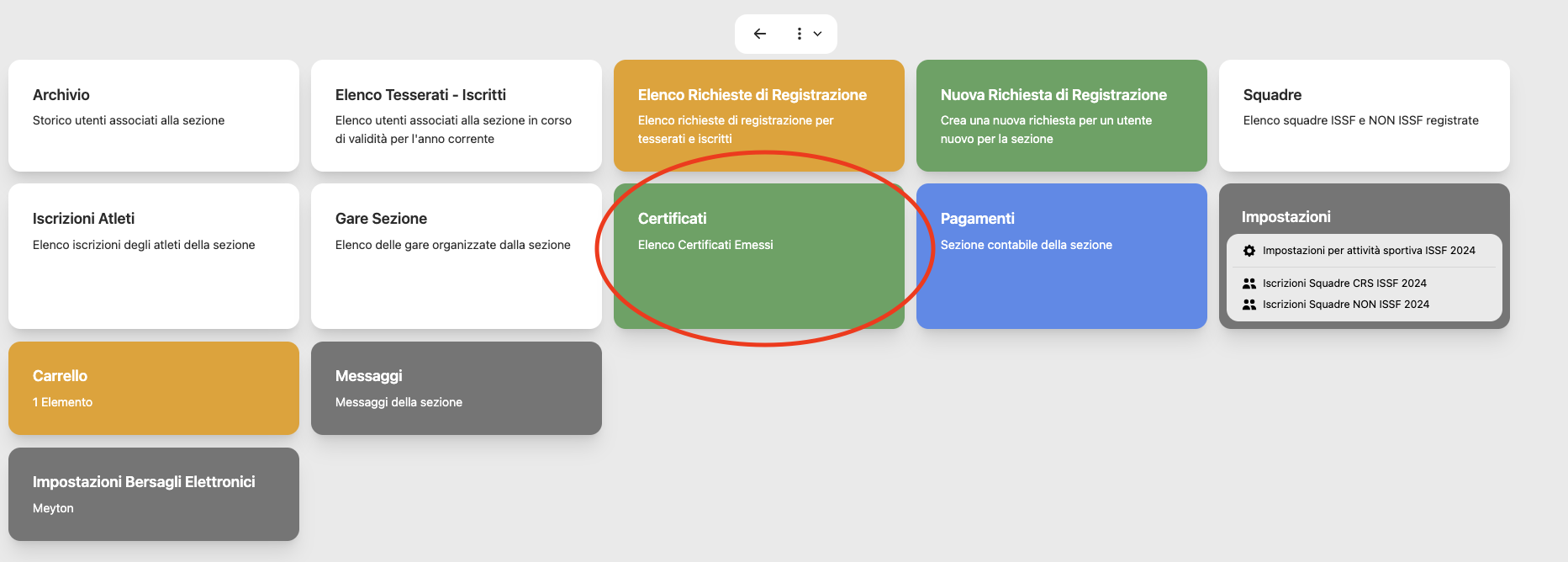Open the blue Pagamenti tile
The height and width of the screenshot is (562, 1568).
pos(1062,256)
